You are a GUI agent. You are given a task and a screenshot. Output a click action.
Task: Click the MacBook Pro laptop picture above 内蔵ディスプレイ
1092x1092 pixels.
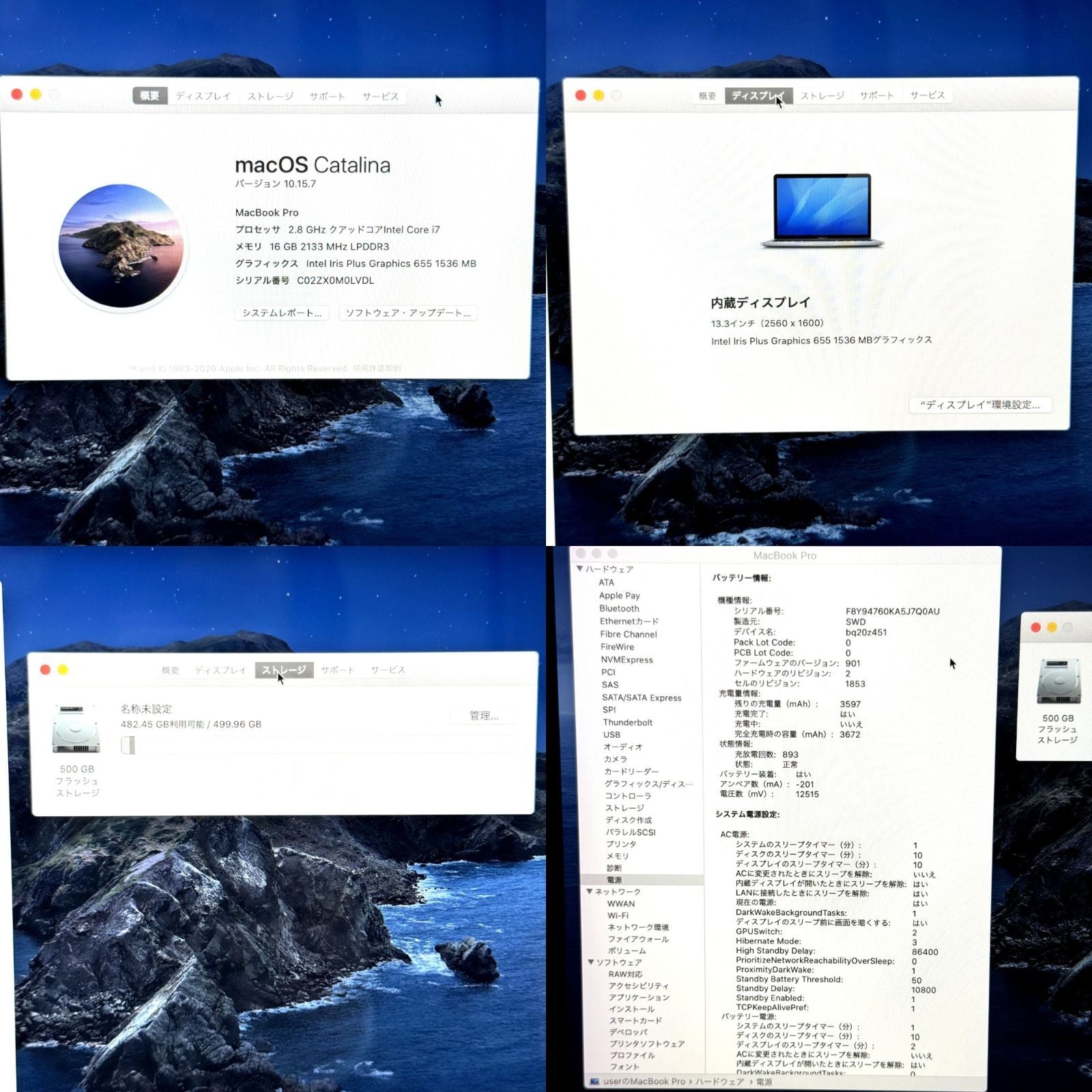822,211
